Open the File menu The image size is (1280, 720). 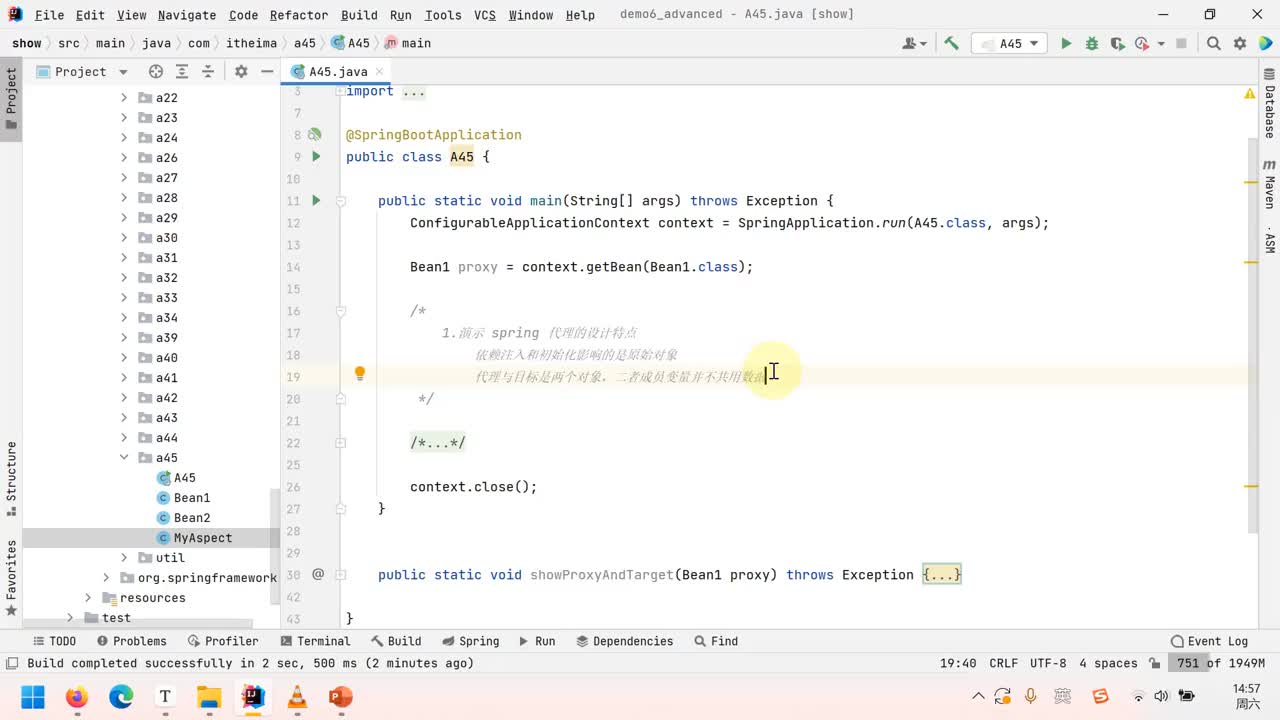[49, 15]
